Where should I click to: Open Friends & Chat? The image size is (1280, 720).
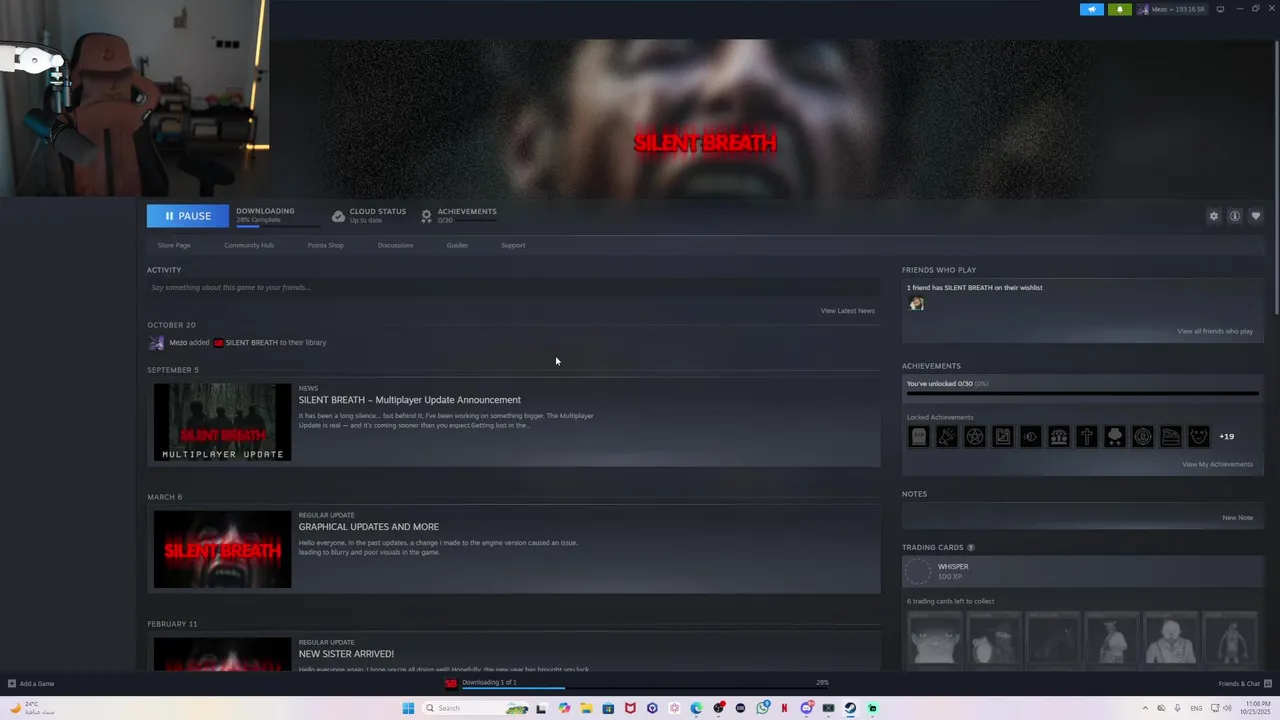1245,684
